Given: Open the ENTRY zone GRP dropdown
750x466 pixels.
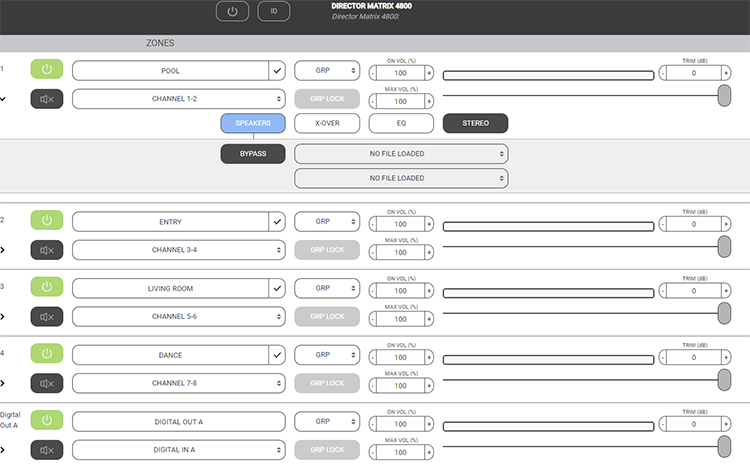Looking at the screenshot, I should tap(327, 221).
